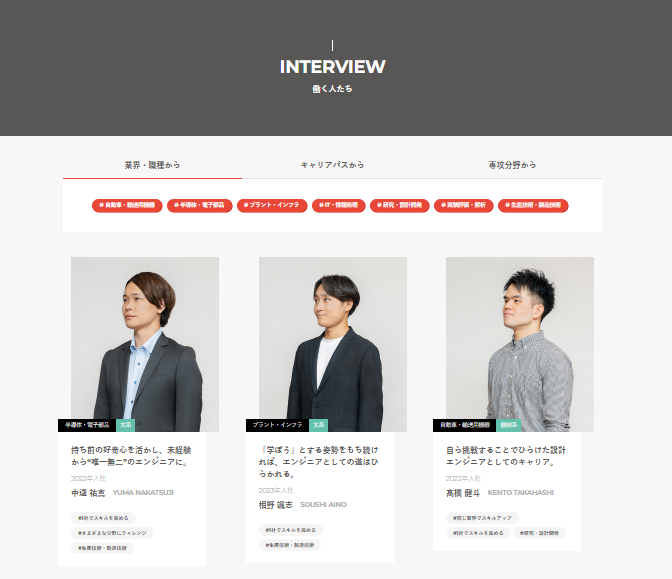
Task: Open the 専攻分野から tab
Action: pos(512,165)
